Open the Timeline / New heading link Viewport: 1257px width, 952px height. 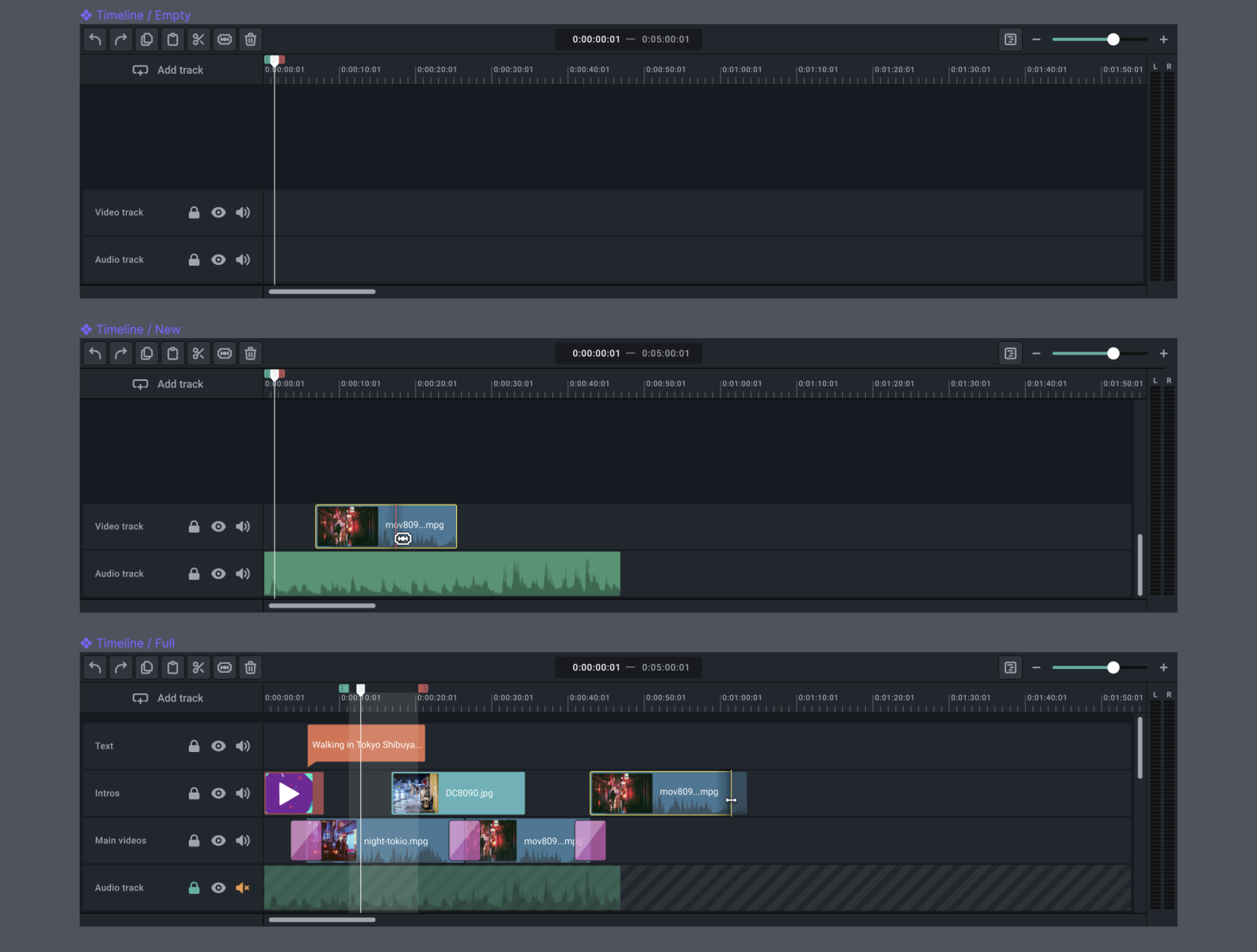(x=130, y=329)
